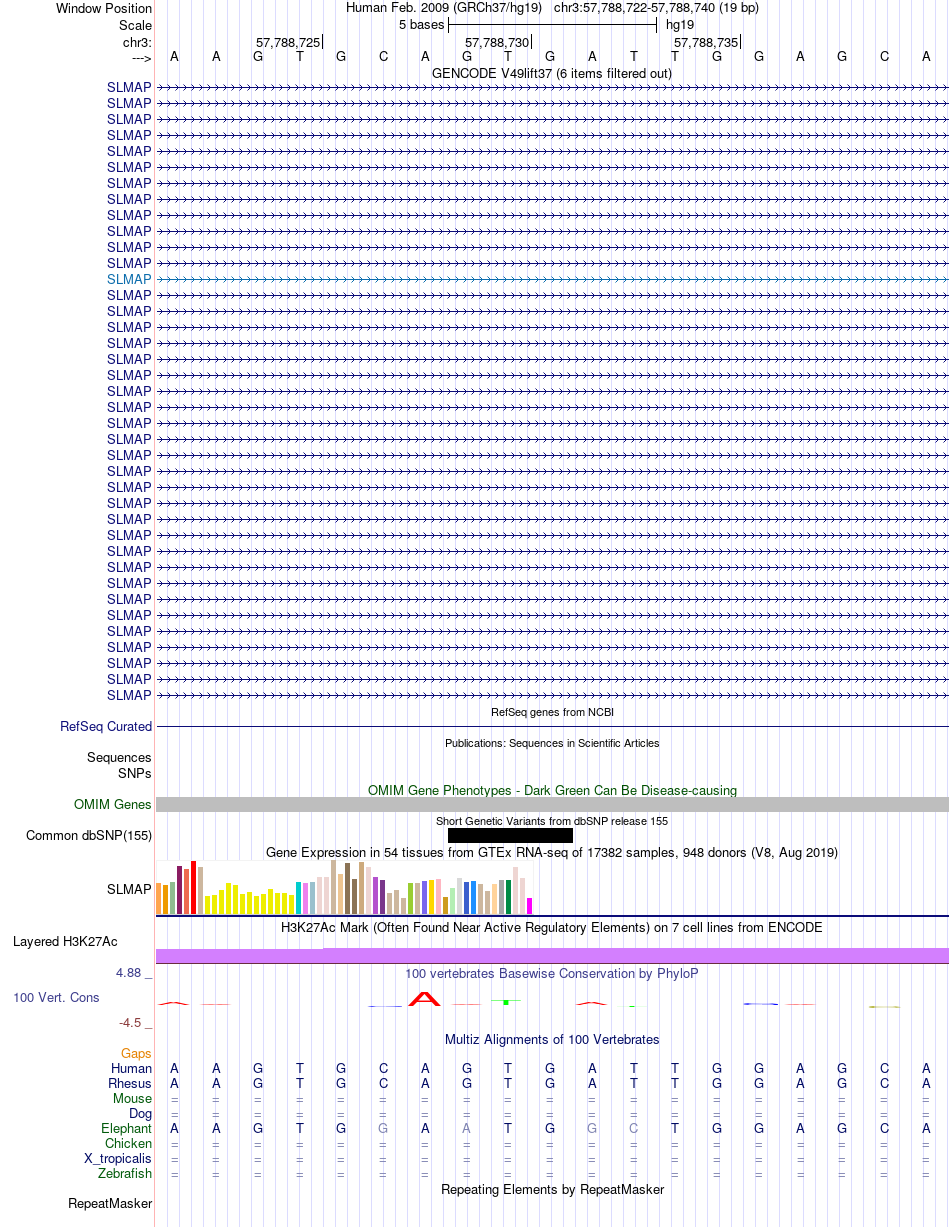Select the Scale track label
Image resolution: width=950 pixels, height=1227 pixels.
[x=135, y=25]
